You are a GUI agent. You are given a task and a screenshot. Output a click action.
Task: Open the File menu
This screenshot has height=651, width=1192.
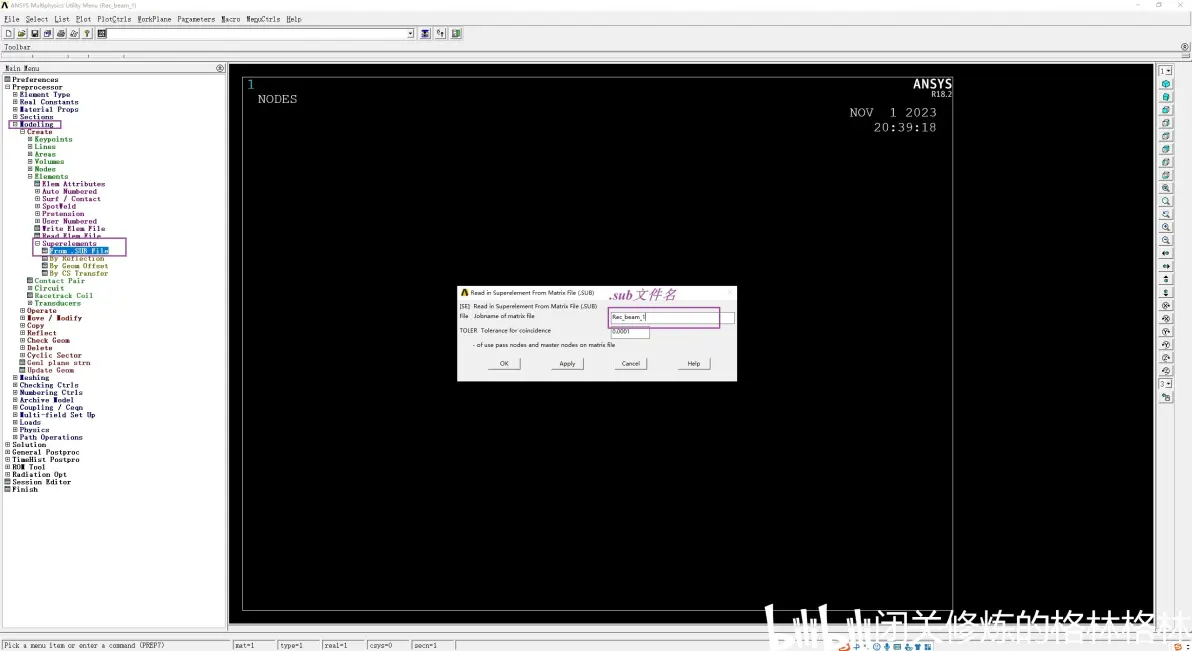11,19
